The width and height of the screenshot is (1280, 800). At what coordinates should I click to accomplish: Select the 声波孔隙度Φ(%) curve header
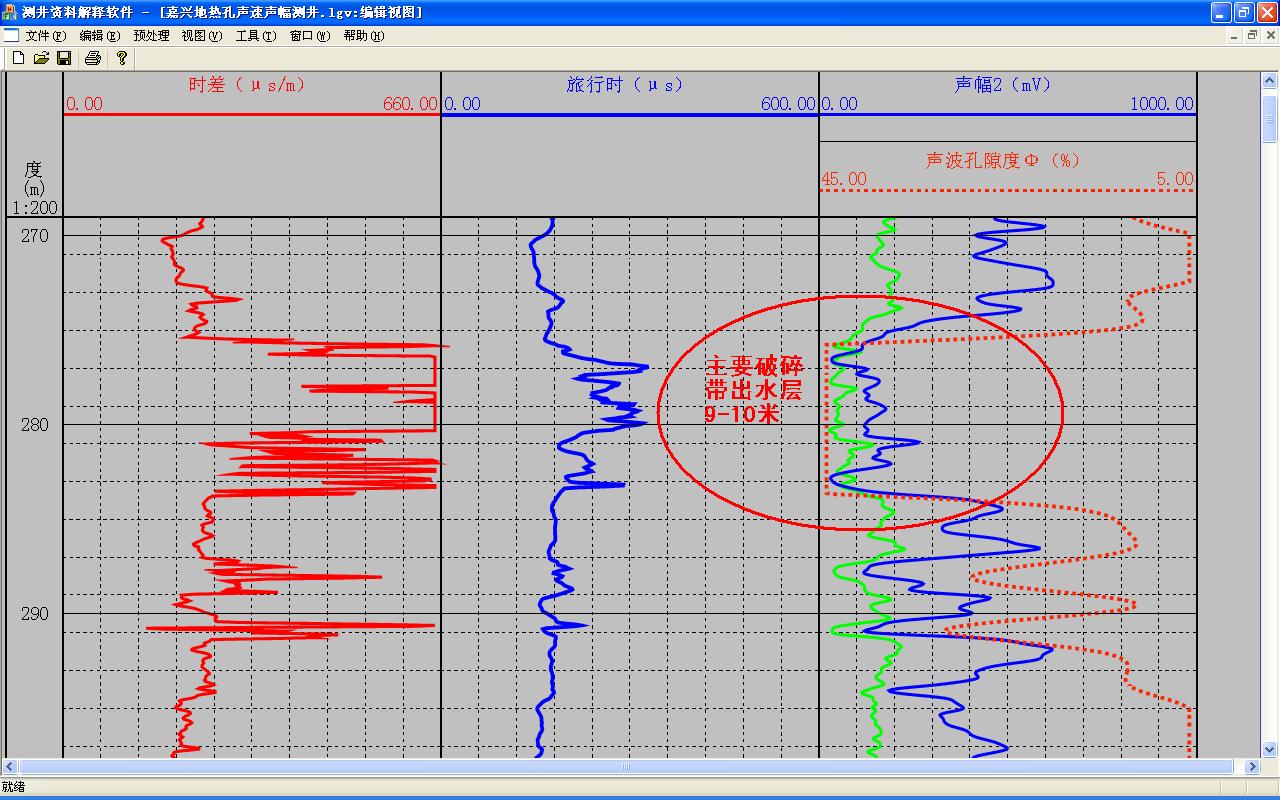[x=1003, y=160]
